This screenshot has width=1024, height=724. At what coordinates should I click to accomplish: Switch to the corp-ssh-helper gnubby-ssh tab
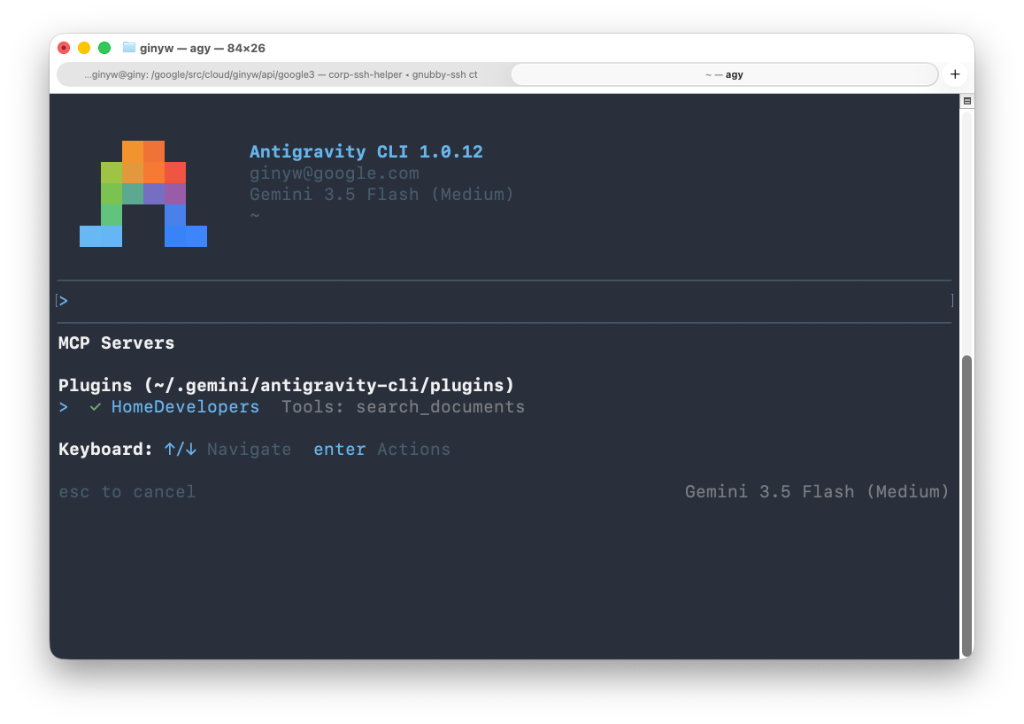tap(281, 74)
